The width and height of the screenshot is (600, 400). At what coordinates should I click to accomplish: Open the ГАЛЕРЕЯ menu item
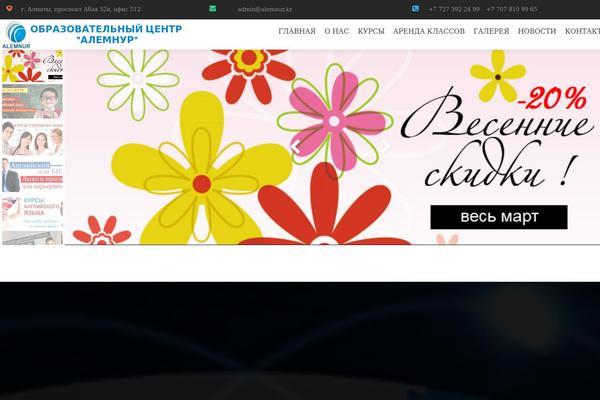[491, 31]
